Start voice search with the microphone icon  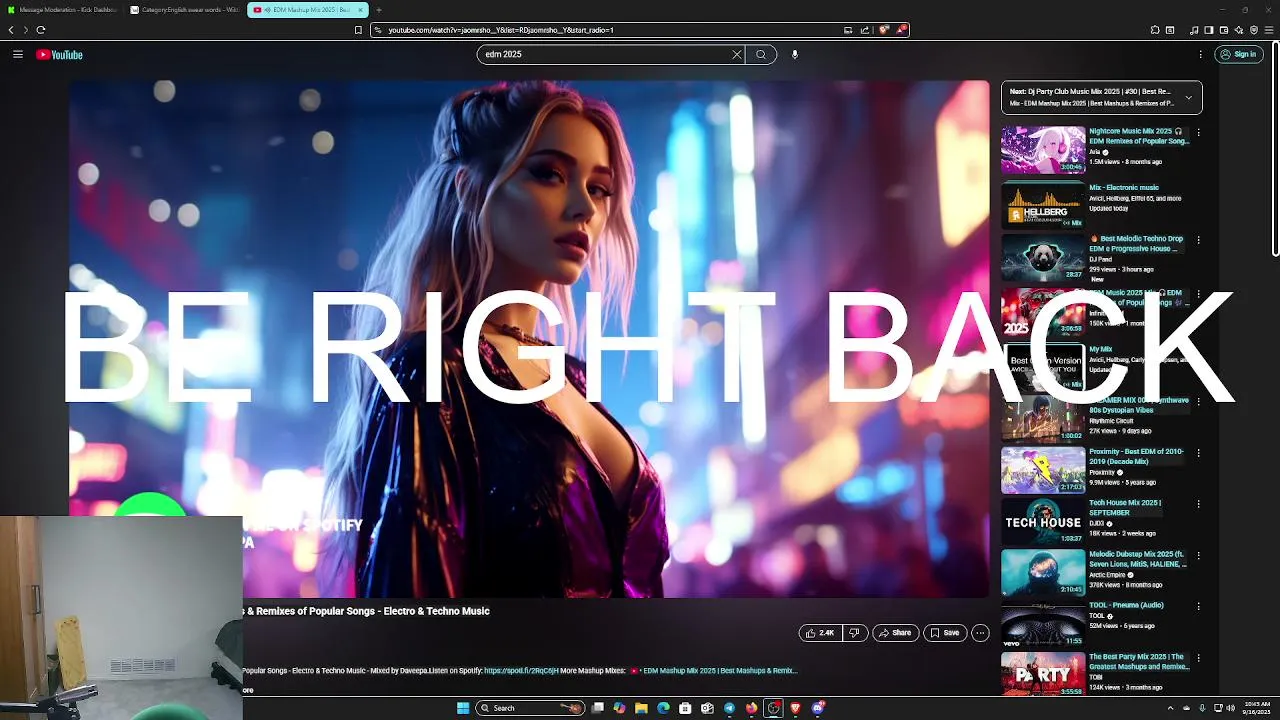pyautogui.click(x=795, y=55)
